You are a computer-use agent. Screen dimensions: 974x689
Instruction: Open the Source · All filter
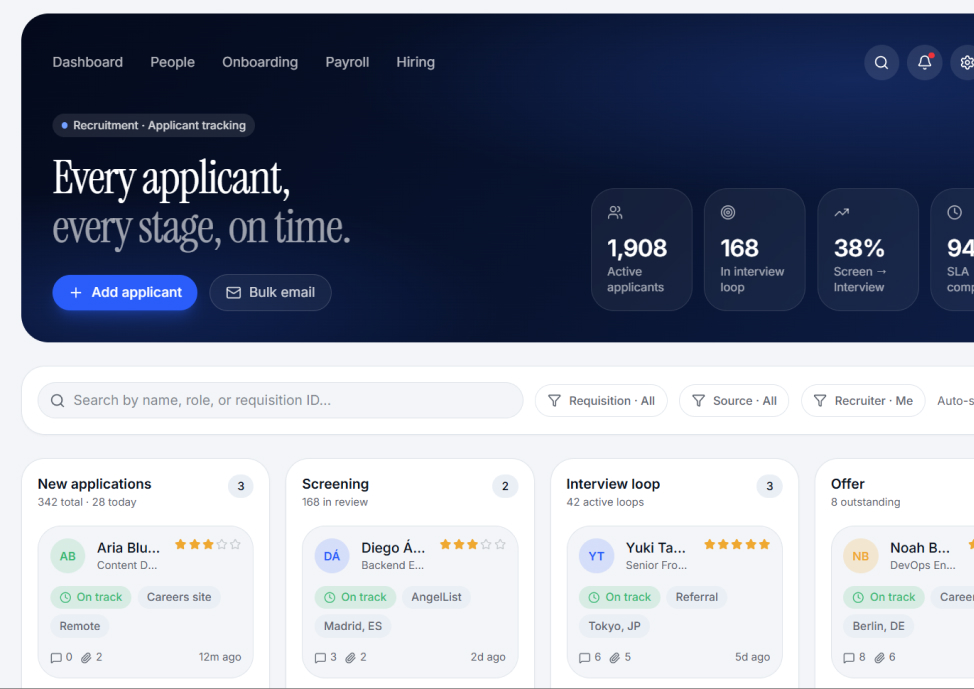tap(734, 401)
